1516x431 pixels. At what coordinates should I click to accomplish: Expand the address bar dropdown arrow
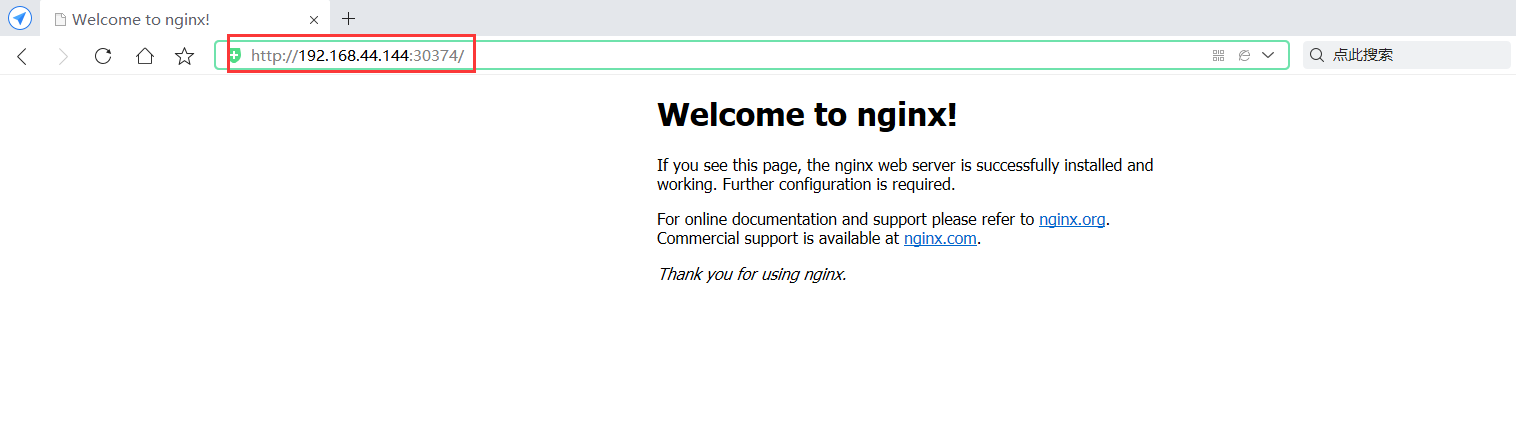(1269, 56)
